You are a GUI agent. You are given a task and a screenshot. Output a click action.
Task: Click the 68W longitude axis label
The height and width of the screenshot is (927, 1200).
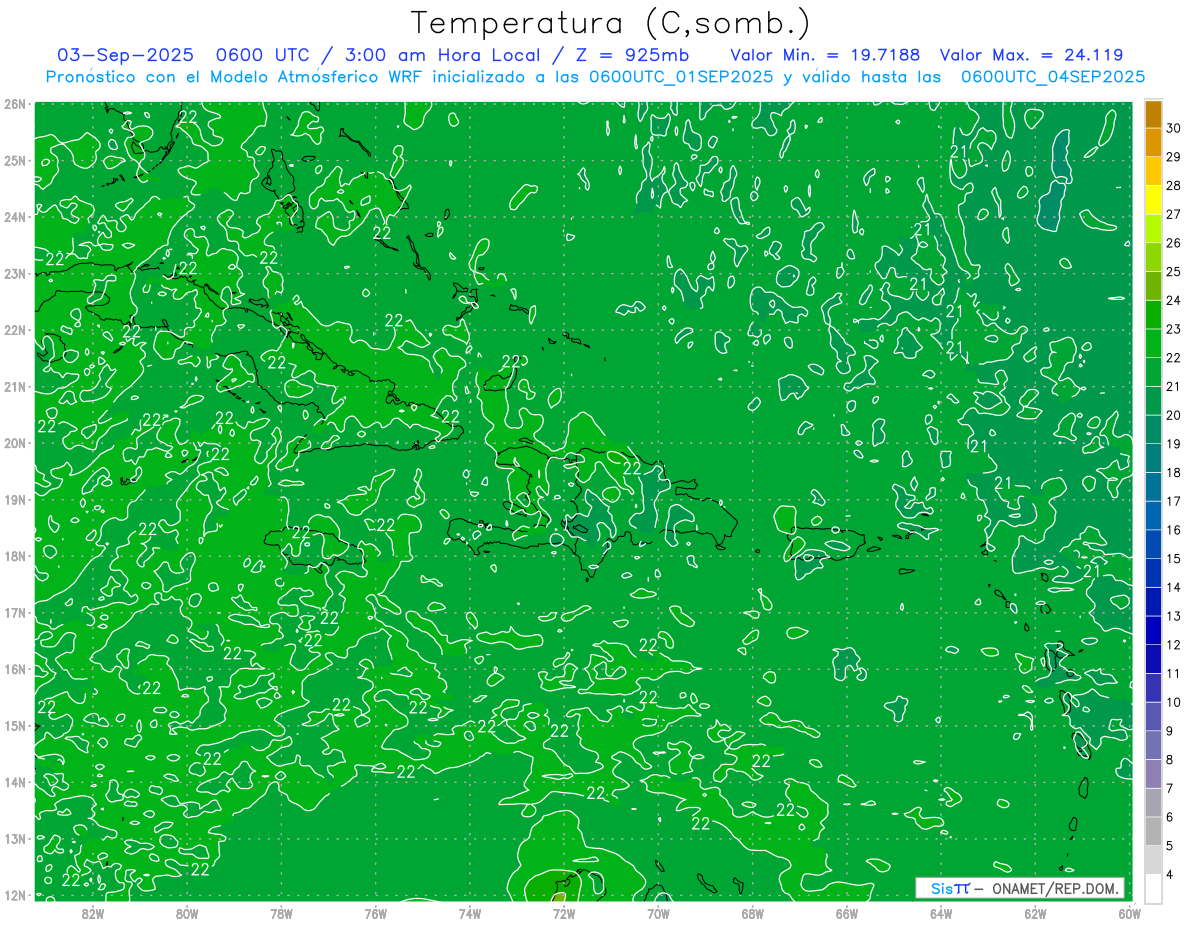(752, 913)
